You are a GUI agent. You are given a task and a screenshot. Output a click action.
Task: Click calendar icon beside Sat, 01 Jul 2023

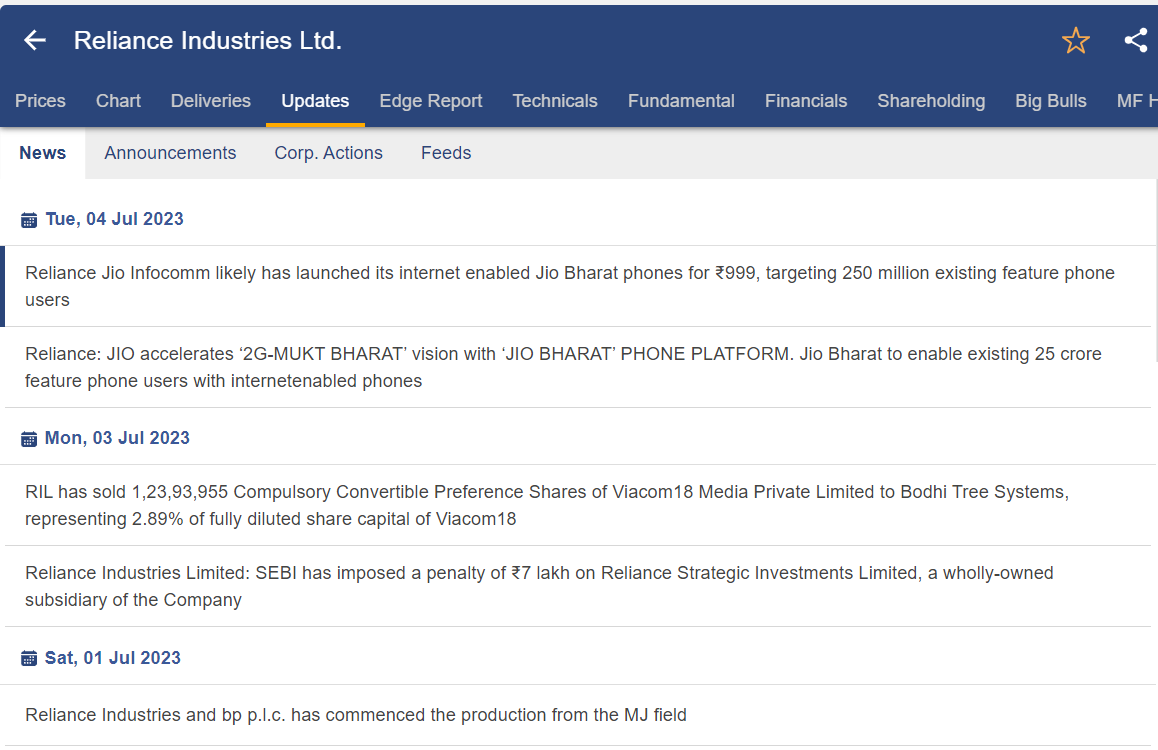pos(29,659)
